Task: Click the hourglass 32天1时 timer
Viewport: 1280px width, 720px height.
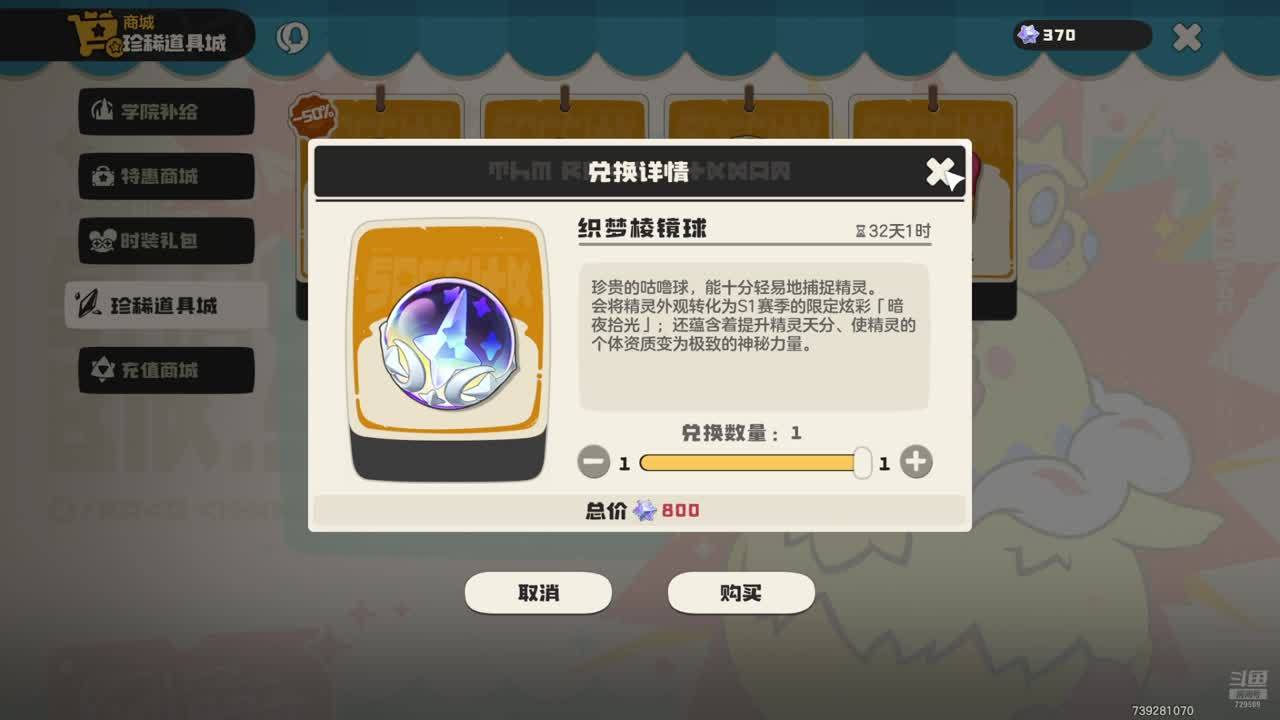Action: click(x=892, y=231)
